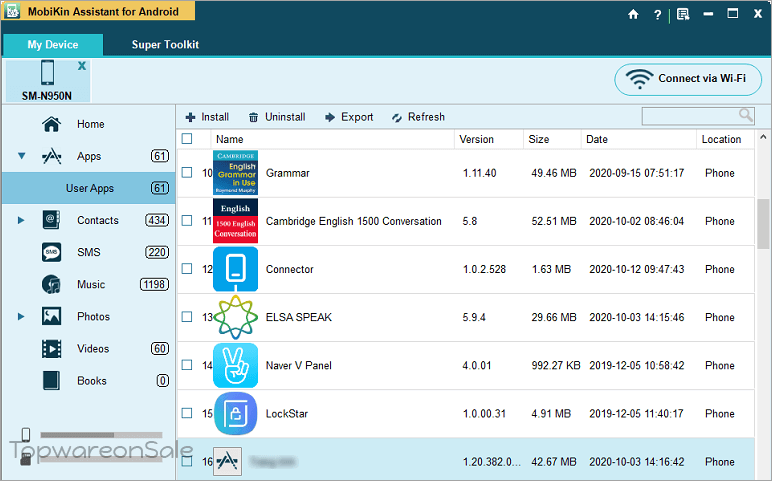Screen dimensions: 772x481
Task: Check the ELSA SPEAK checkbox
Action: pyautogui.click(x=187, y=317)
